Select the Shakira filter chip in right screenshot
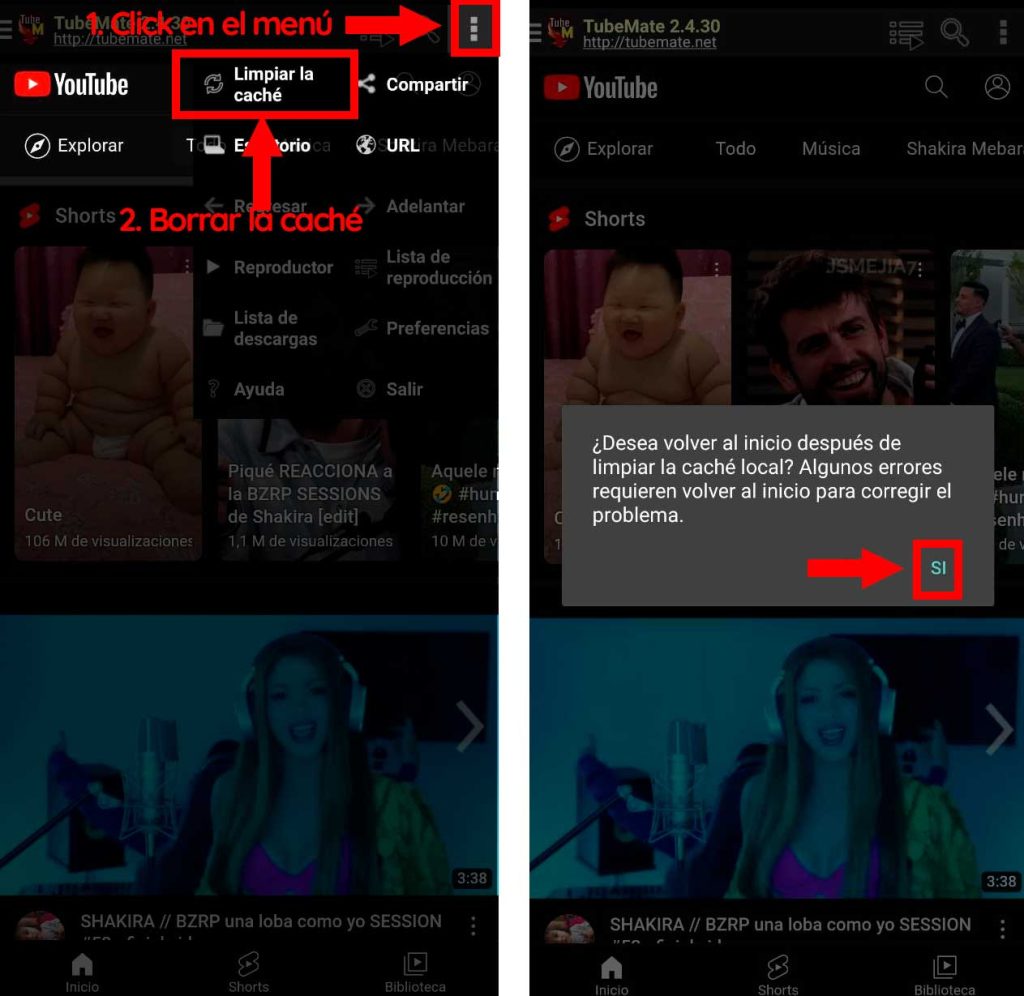 965,149
